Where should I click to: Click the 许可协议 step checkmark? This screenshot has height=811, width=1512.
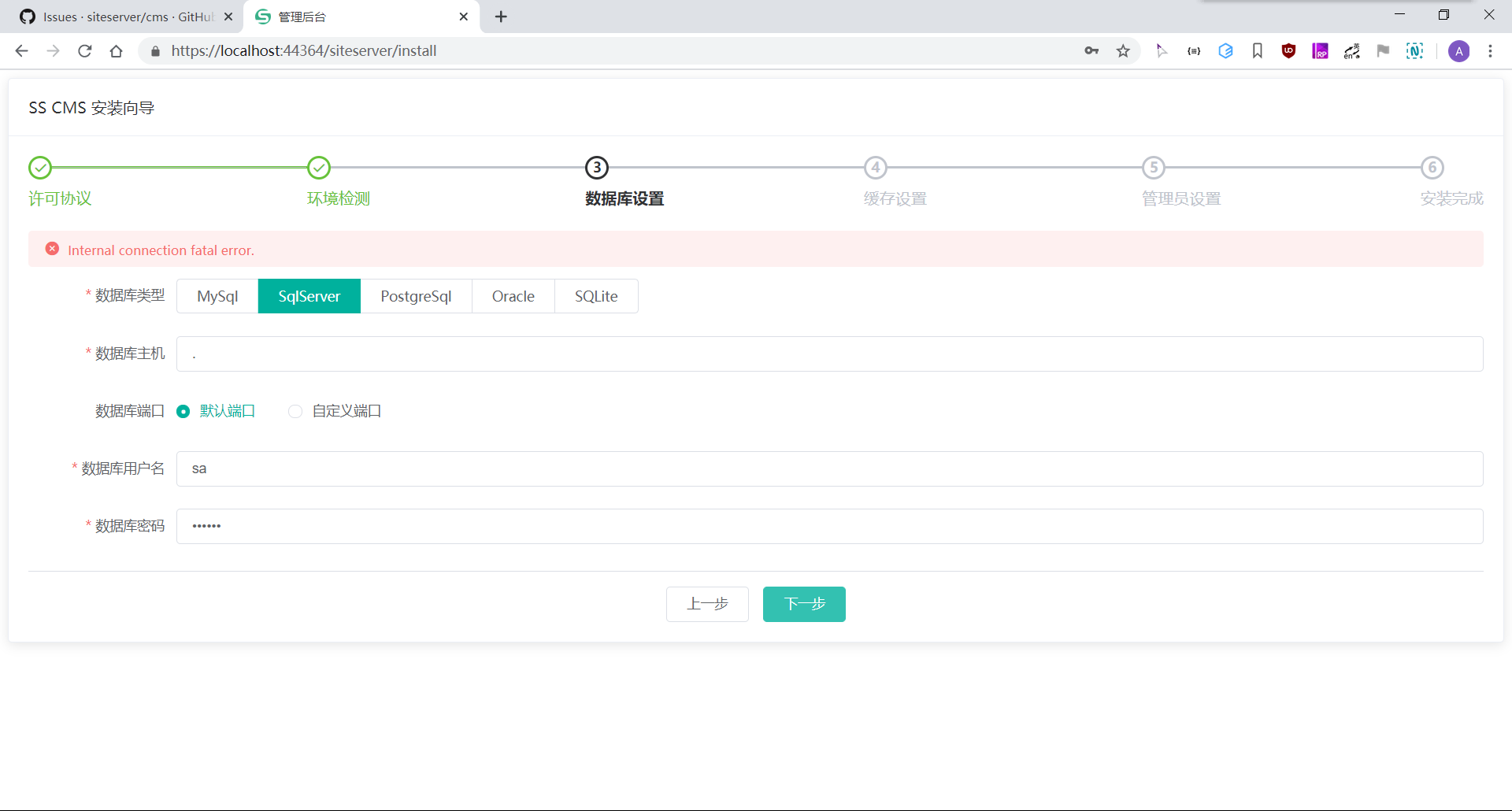(x=40, y=168)
